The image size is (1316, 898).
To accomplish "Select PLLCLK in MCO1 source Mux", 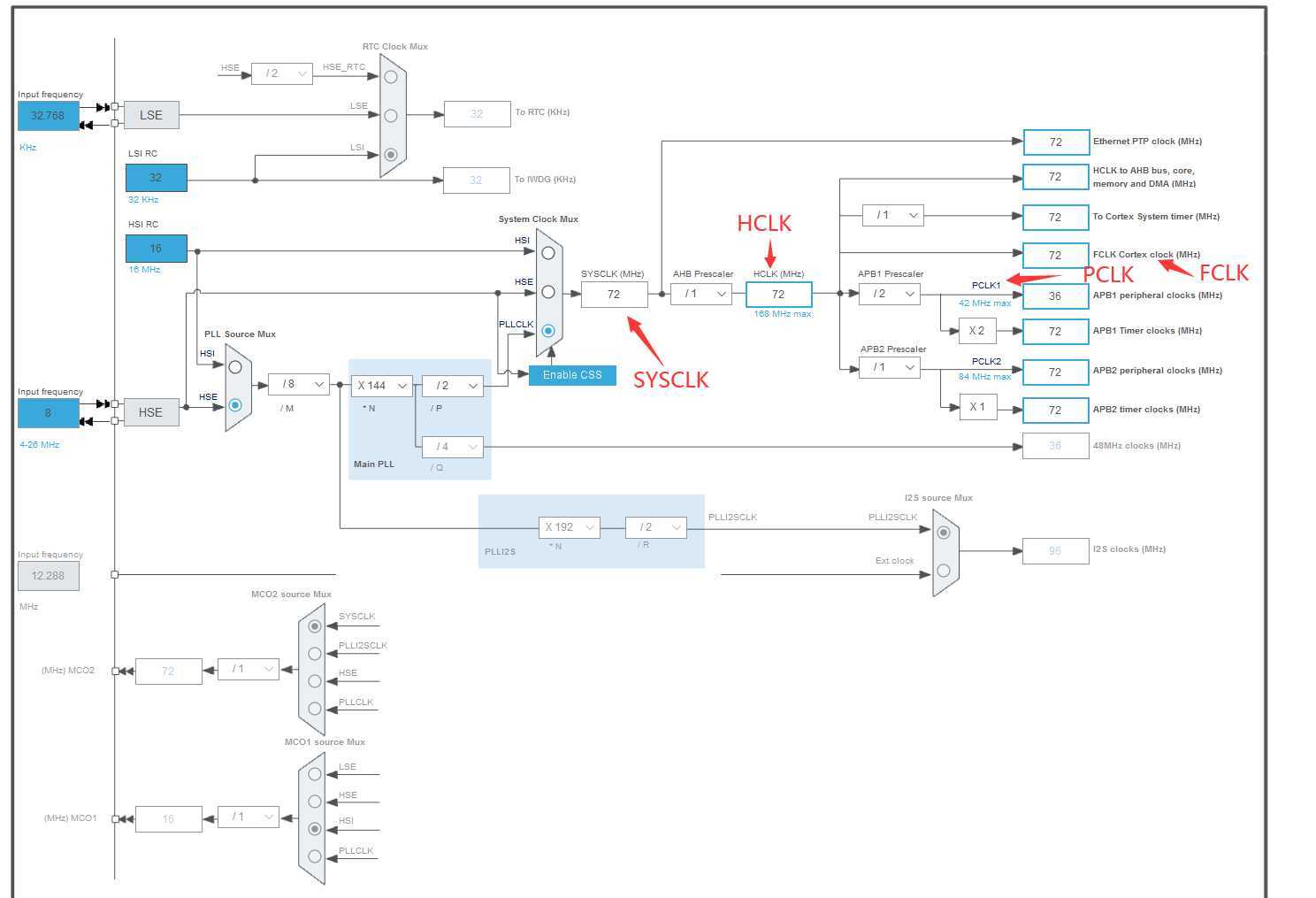I will 315,856.
